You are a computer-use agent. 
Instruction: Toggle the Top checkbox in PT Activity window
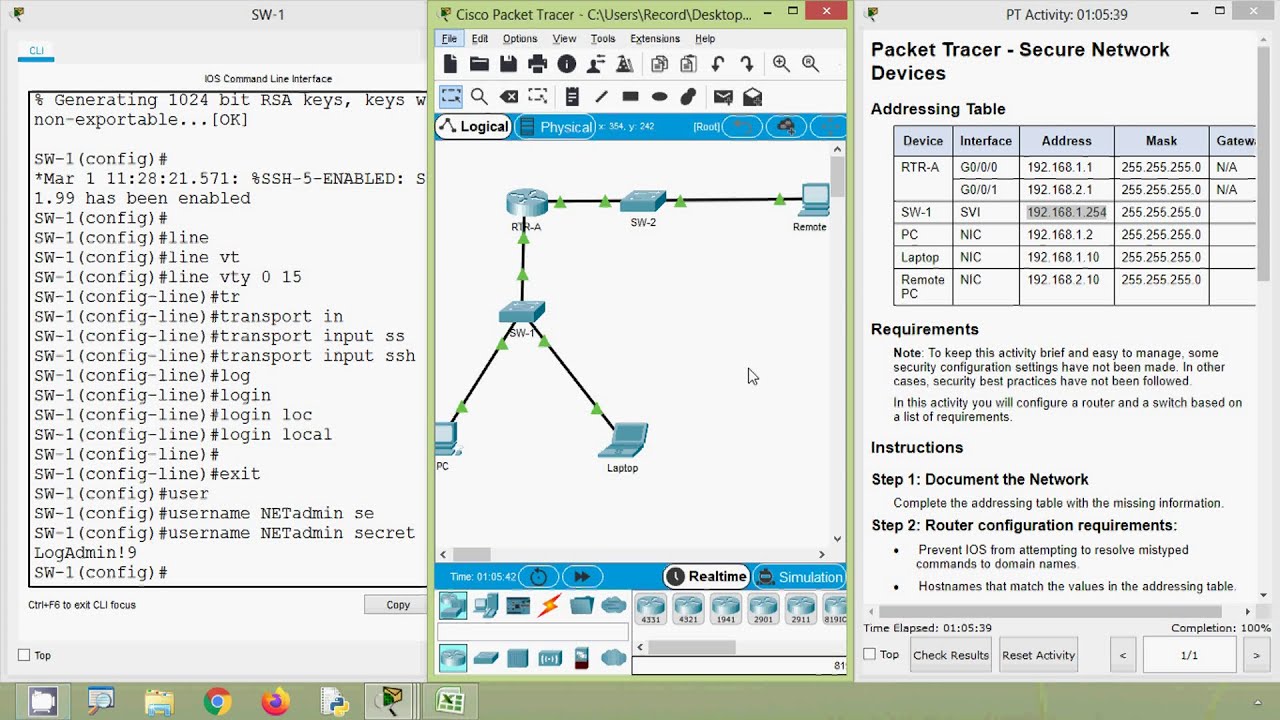point(870,654)
